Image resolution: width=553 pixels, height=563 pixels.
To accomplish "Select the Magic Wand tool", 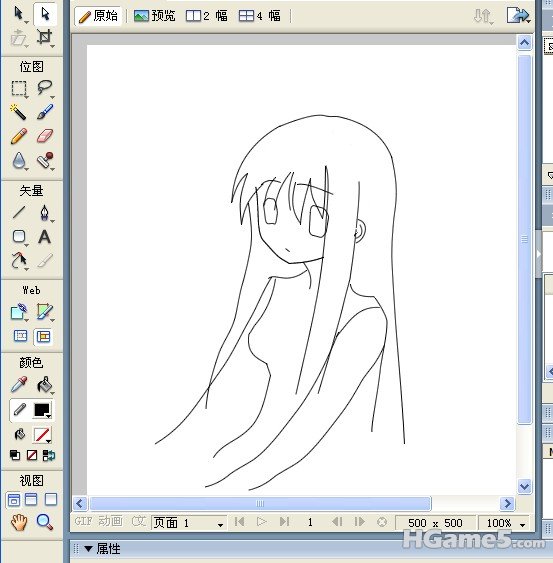I will coord(18,112).
